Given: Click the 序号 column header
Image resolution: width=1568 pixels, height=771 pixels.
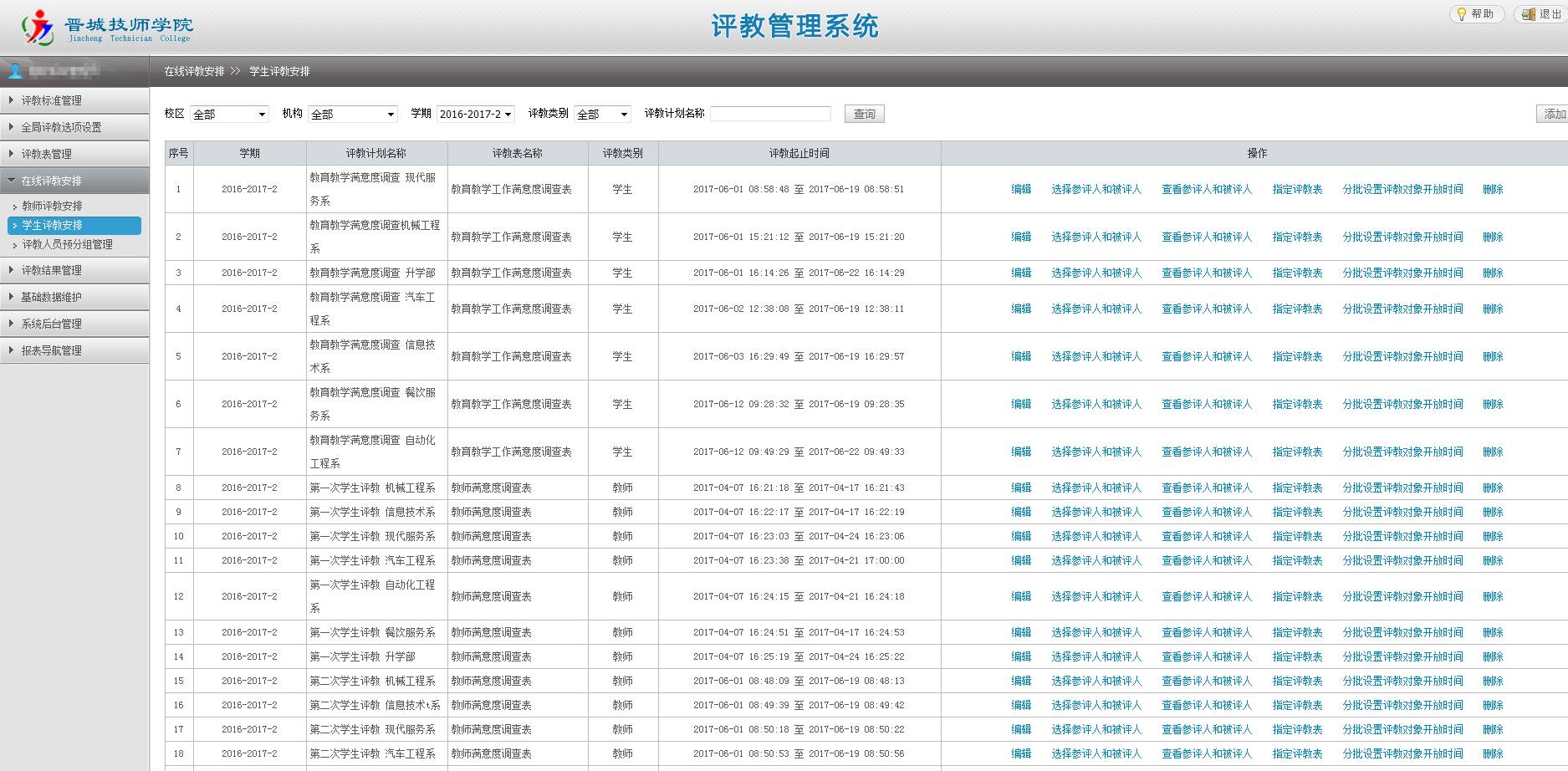Looking at the screenshot, I should tap(178, 153).
